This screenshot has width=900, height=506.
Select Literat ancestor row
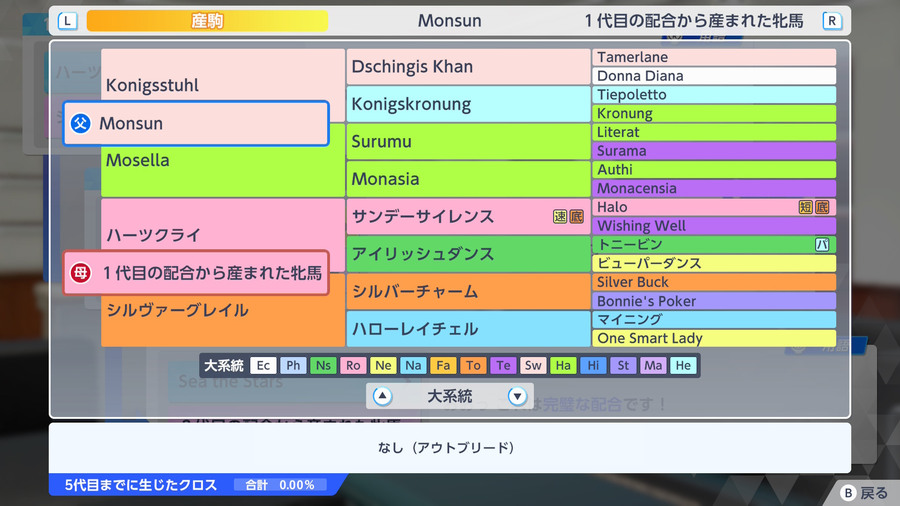click(714, 132)
